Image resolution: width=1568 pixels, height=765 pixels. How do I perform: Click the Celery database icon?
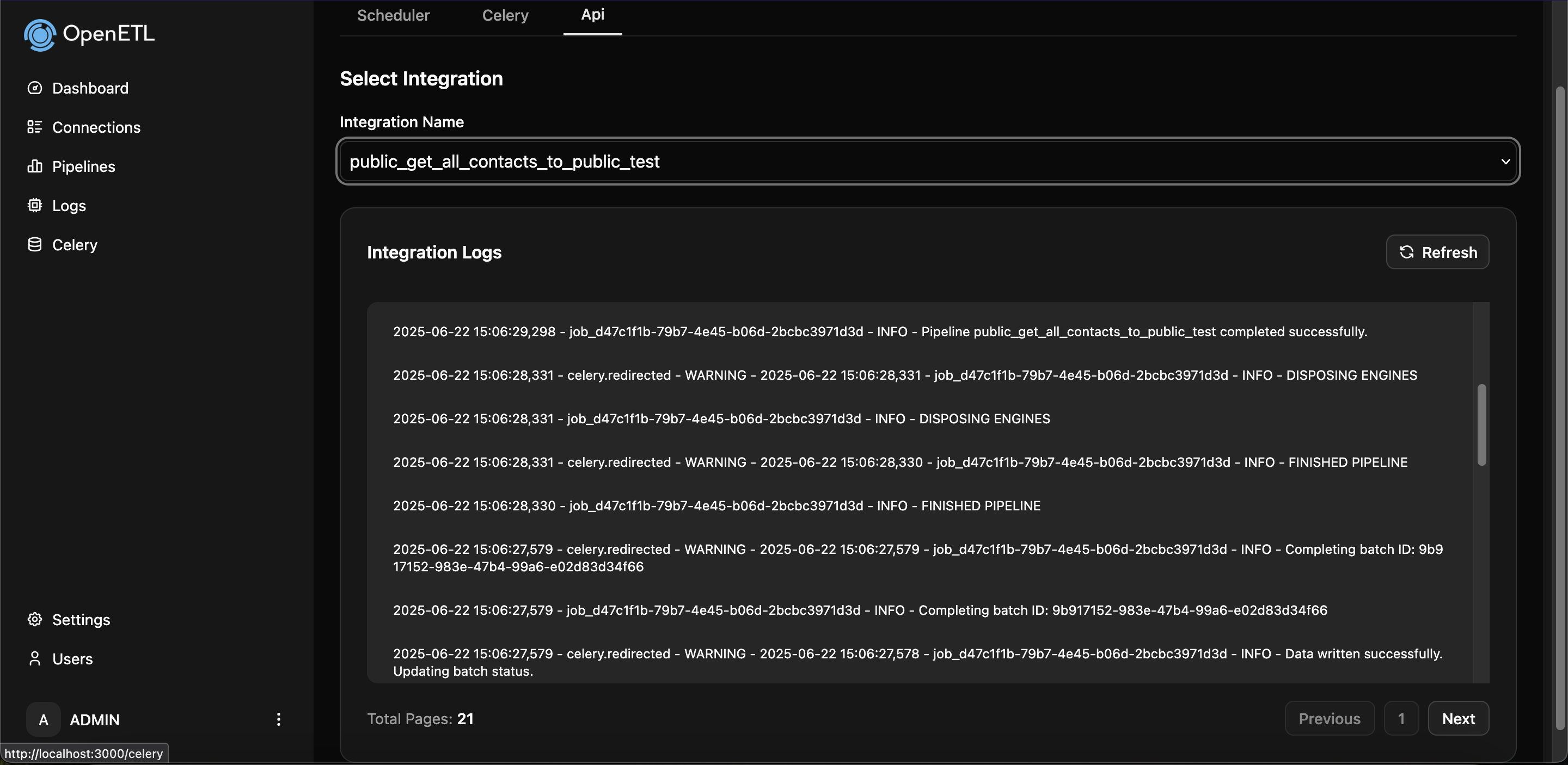[x=35, y=244]
